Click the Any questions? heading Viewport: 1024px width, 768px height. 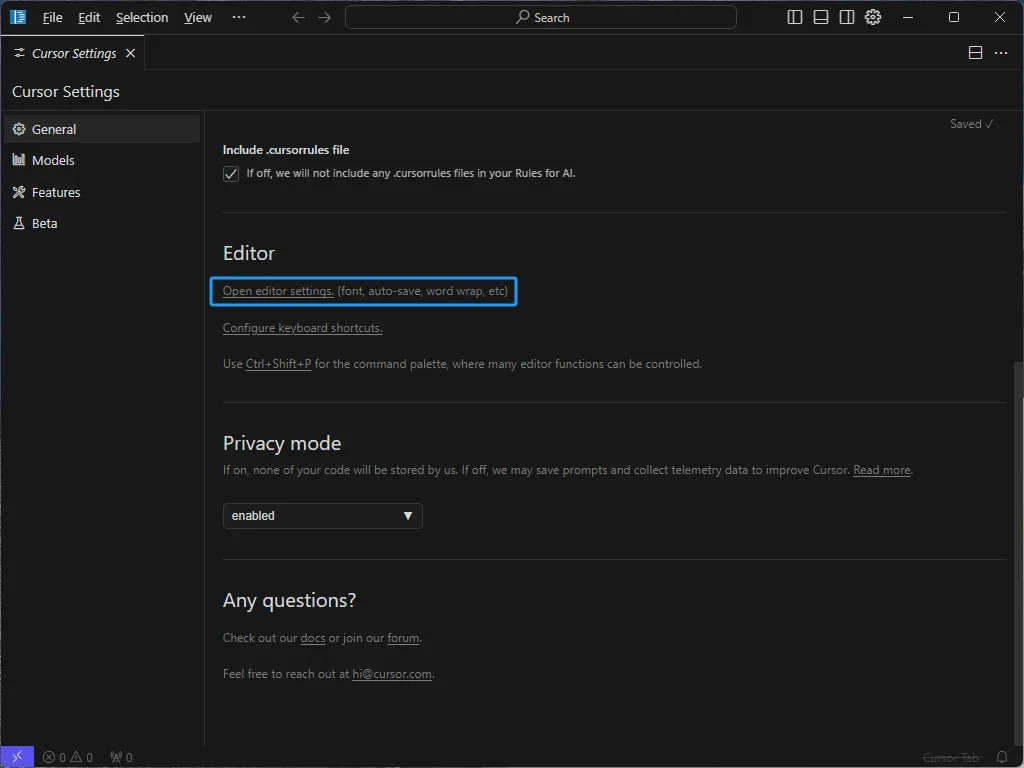point(289,600)
